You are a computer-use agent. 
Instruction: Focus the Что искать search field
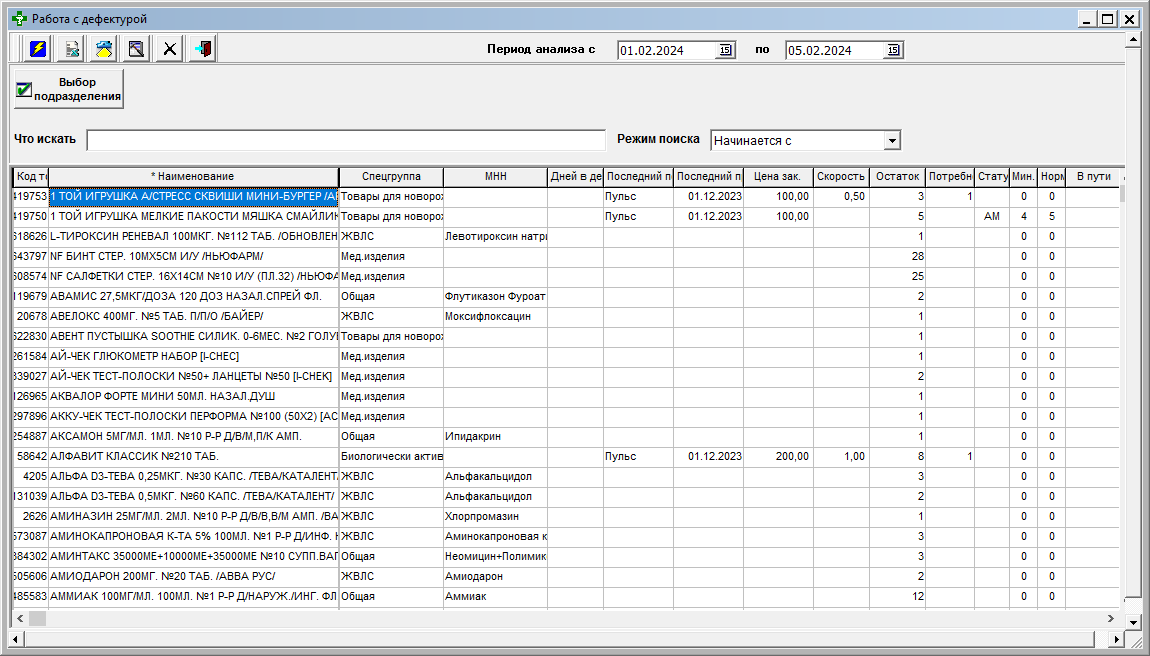click(346, 140)
